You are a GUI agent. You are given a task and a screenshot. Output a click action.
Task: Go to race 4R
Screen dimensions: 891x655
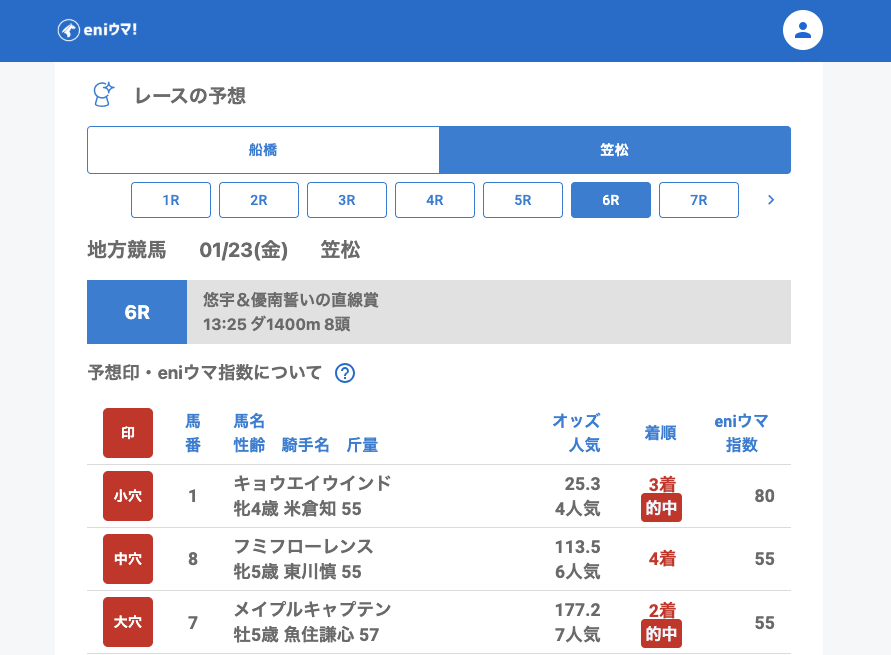(x=435, y=200)
